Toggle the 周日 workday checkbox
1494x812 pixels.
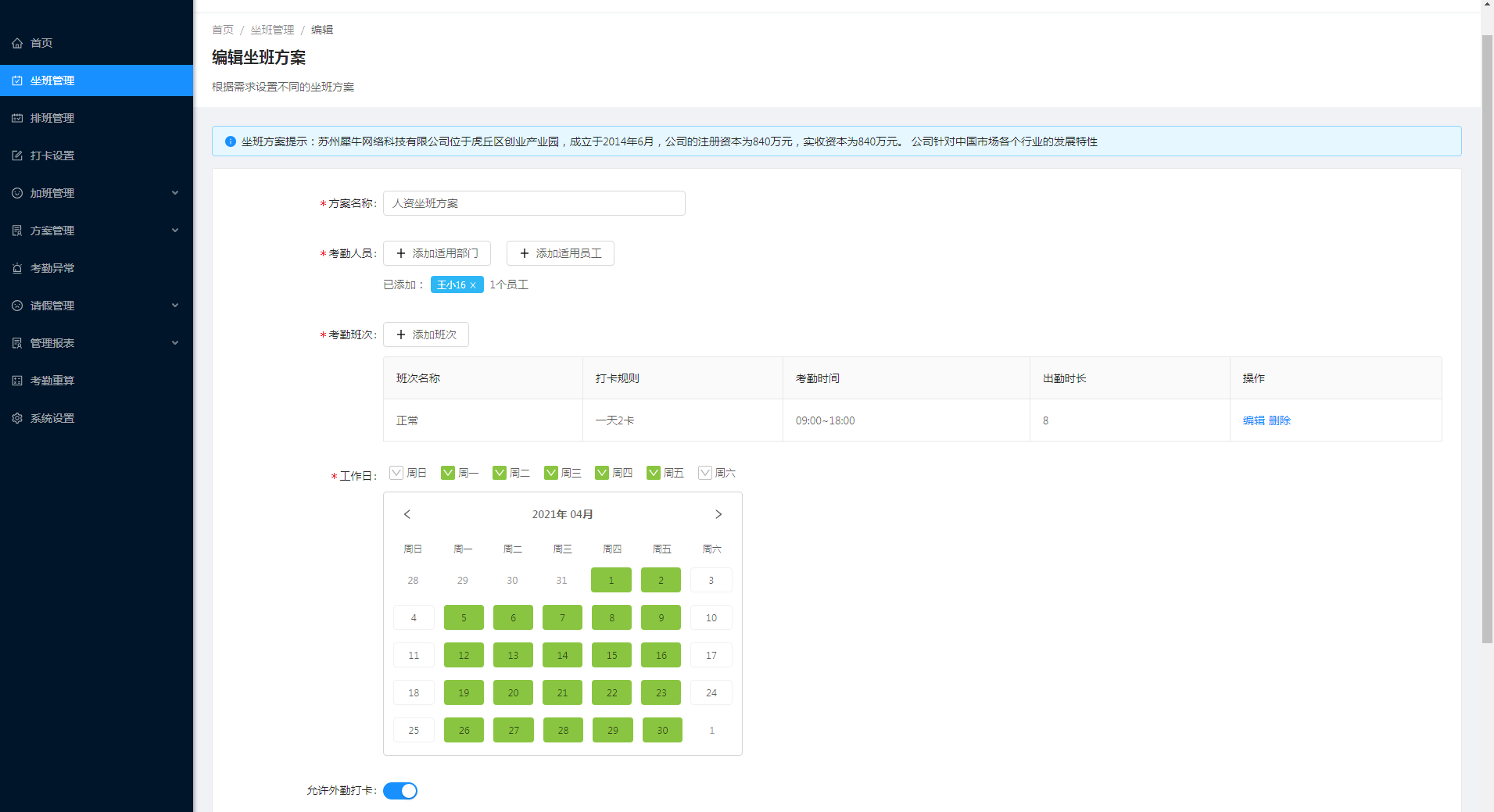[396, 473]
